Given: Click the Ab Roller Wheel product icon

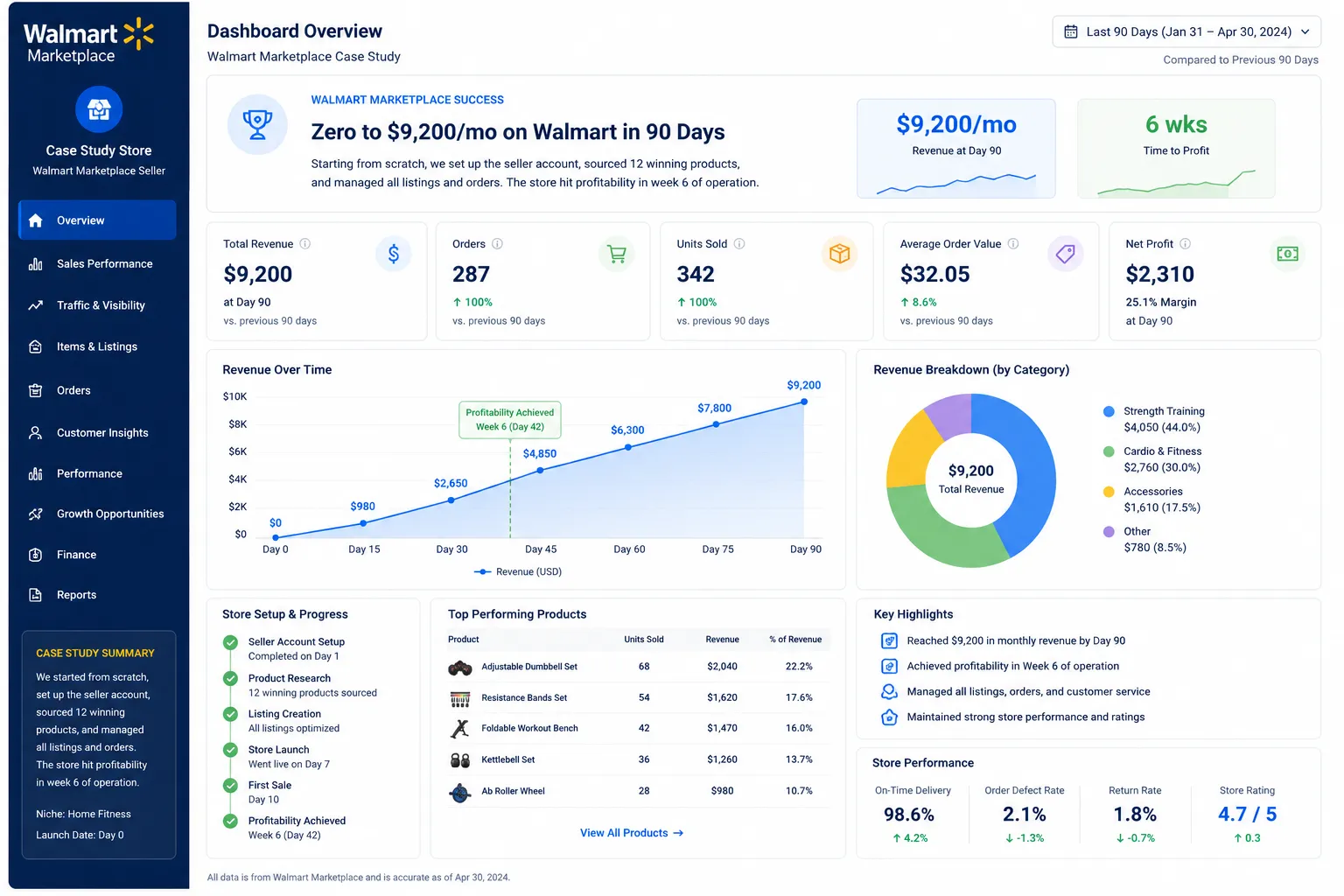Looking at the screenshot, I should [460, 792].
